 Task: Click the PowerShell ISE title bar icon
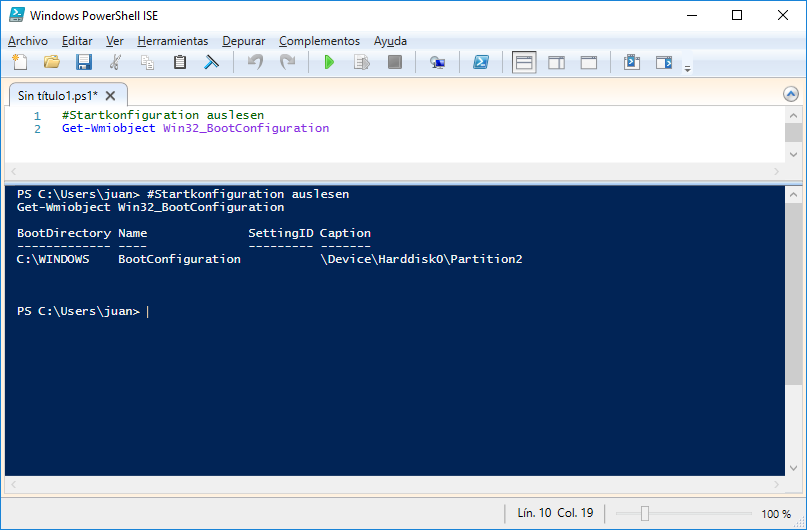tap(16, 15)
